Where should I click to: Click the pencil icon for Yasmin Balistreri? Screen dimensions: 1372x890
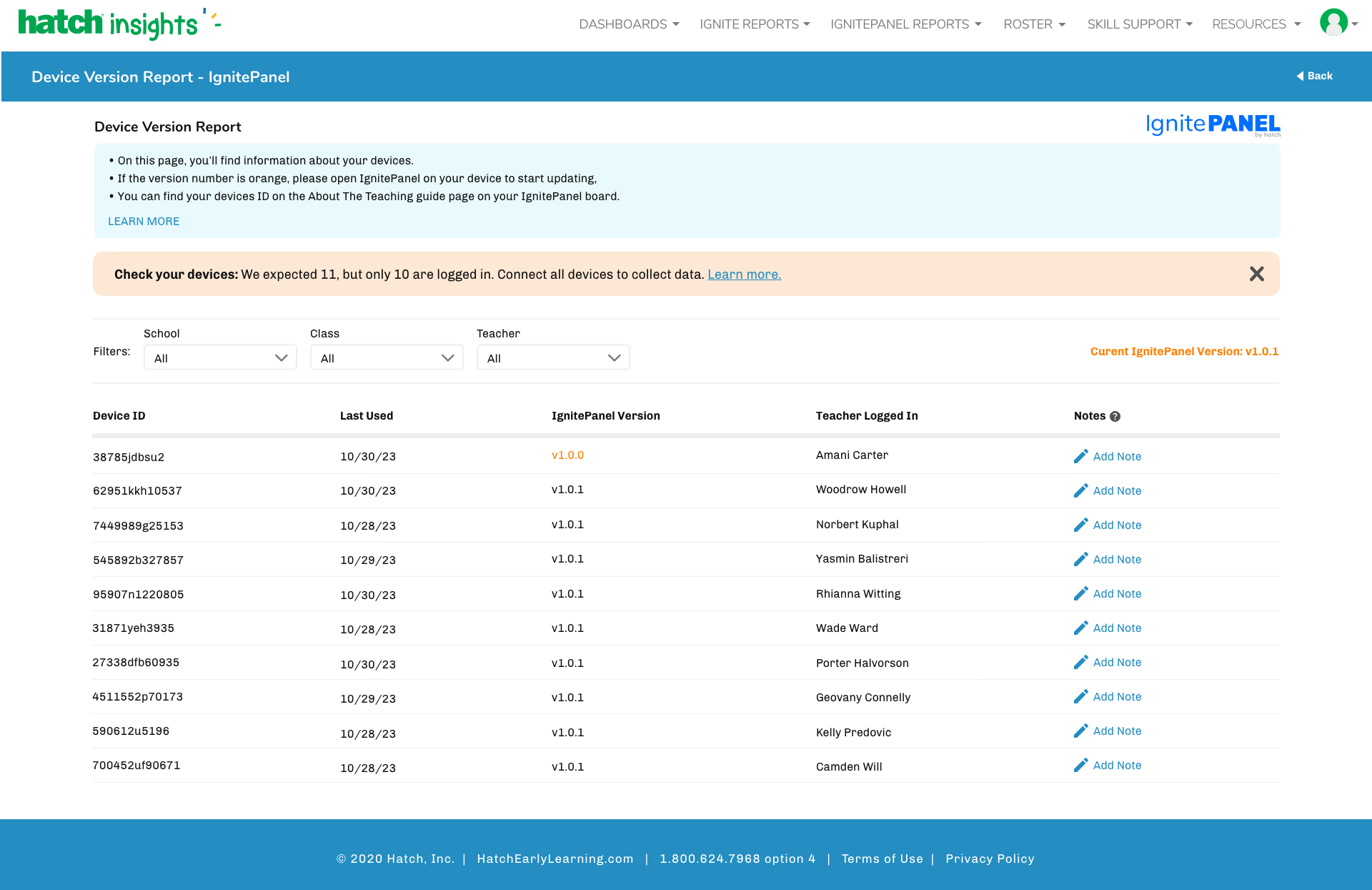click(1080, 559)
